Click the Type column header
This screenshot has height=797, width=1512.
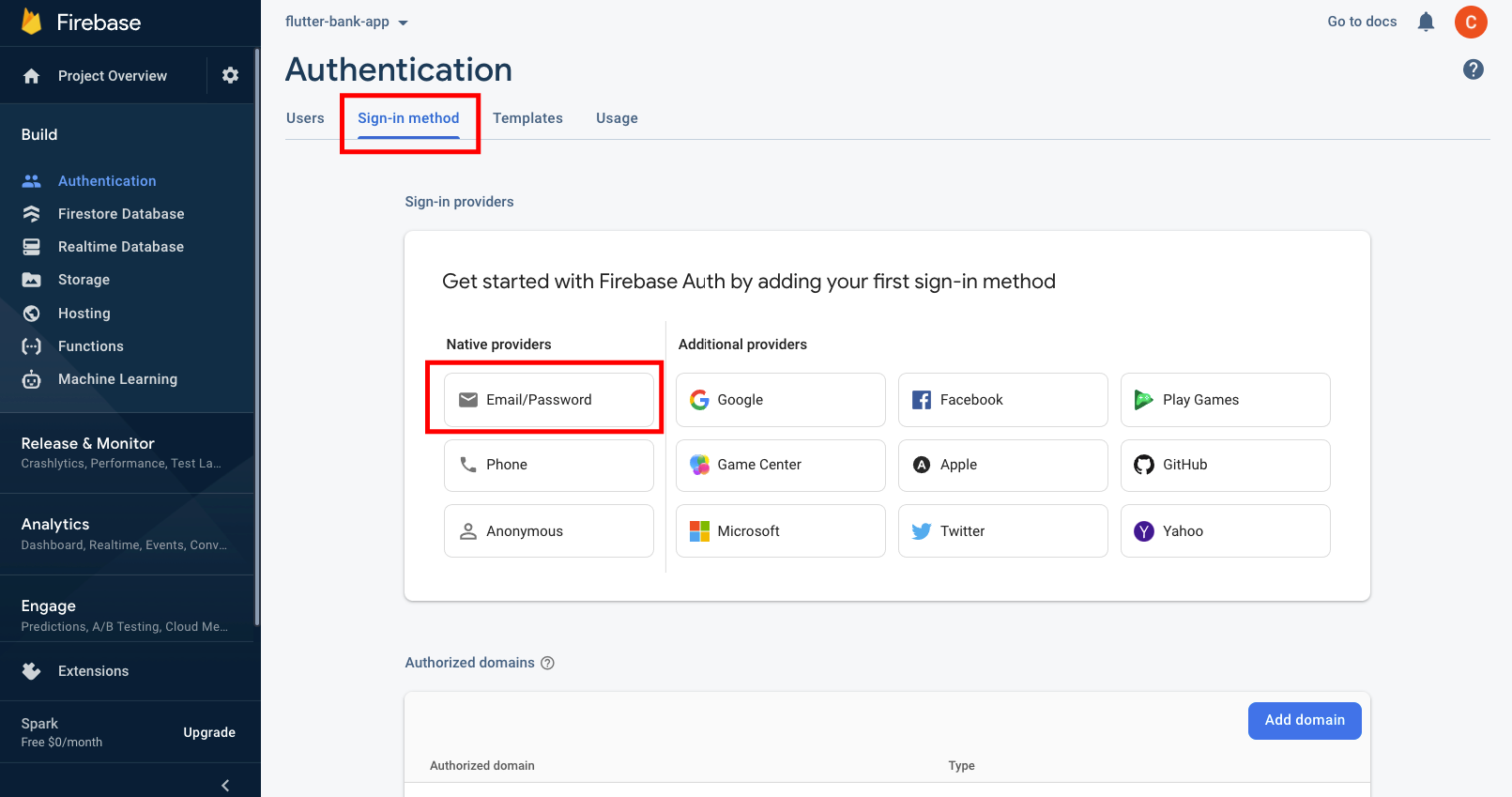(961, 766)
